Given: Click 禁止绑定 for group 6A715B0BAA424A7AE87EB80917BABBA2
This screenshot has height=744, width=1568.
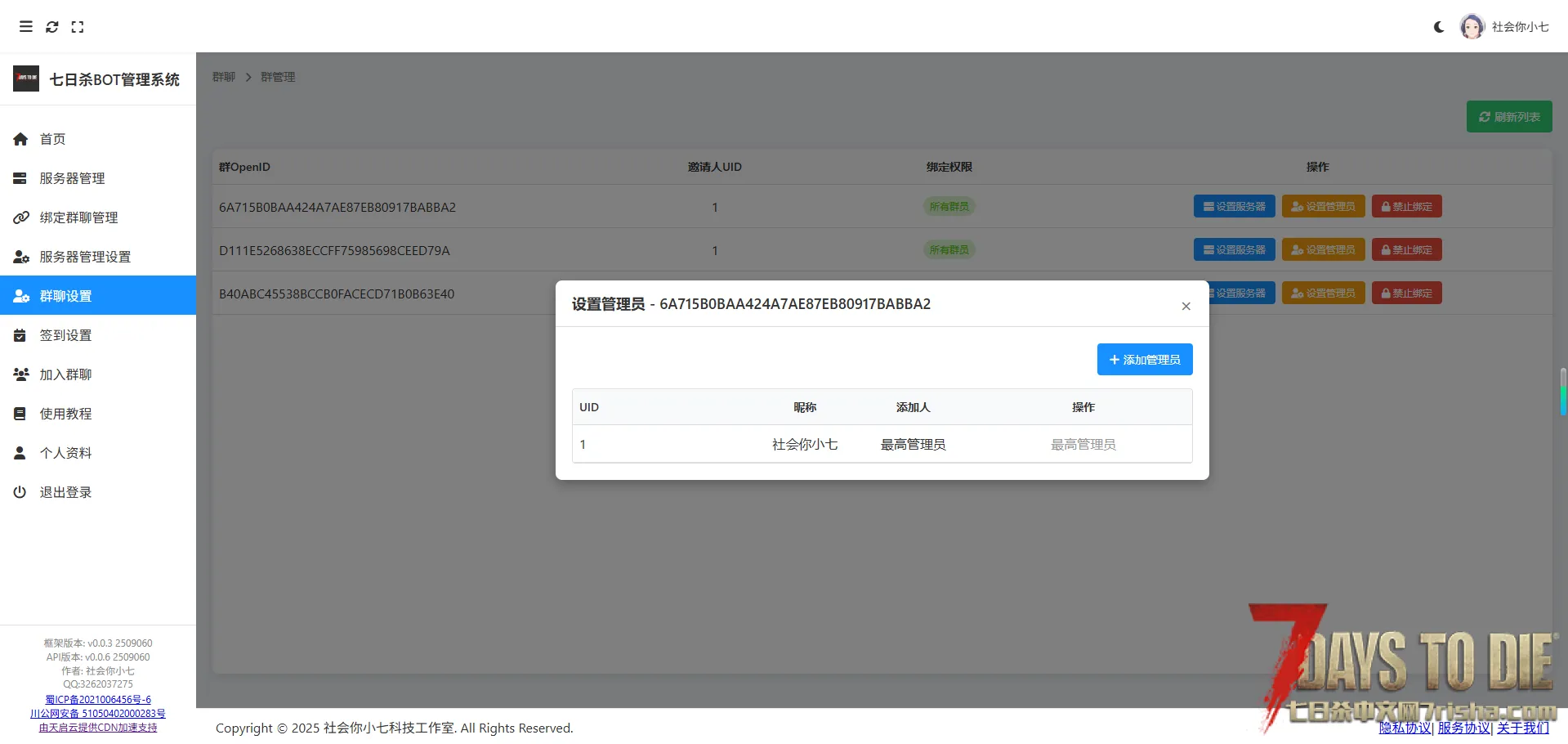Looking at the screenshot, I should [x=1406, y=206].
